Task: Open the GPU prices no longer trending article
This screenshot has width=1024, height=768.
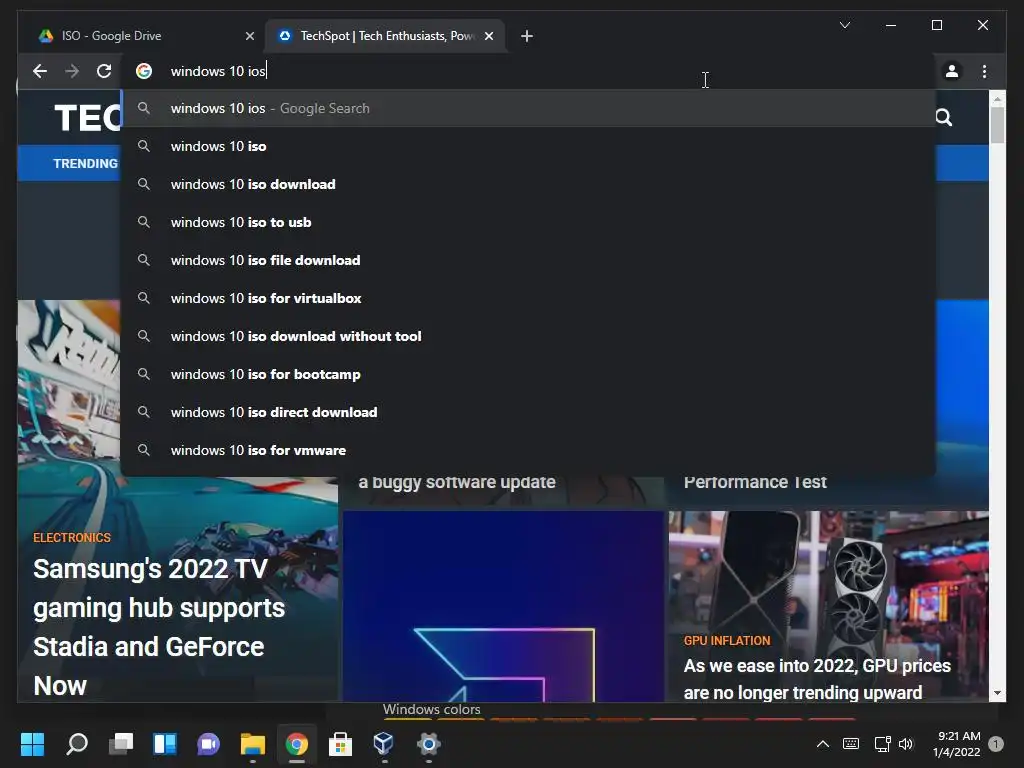Action: click(817, 679)
